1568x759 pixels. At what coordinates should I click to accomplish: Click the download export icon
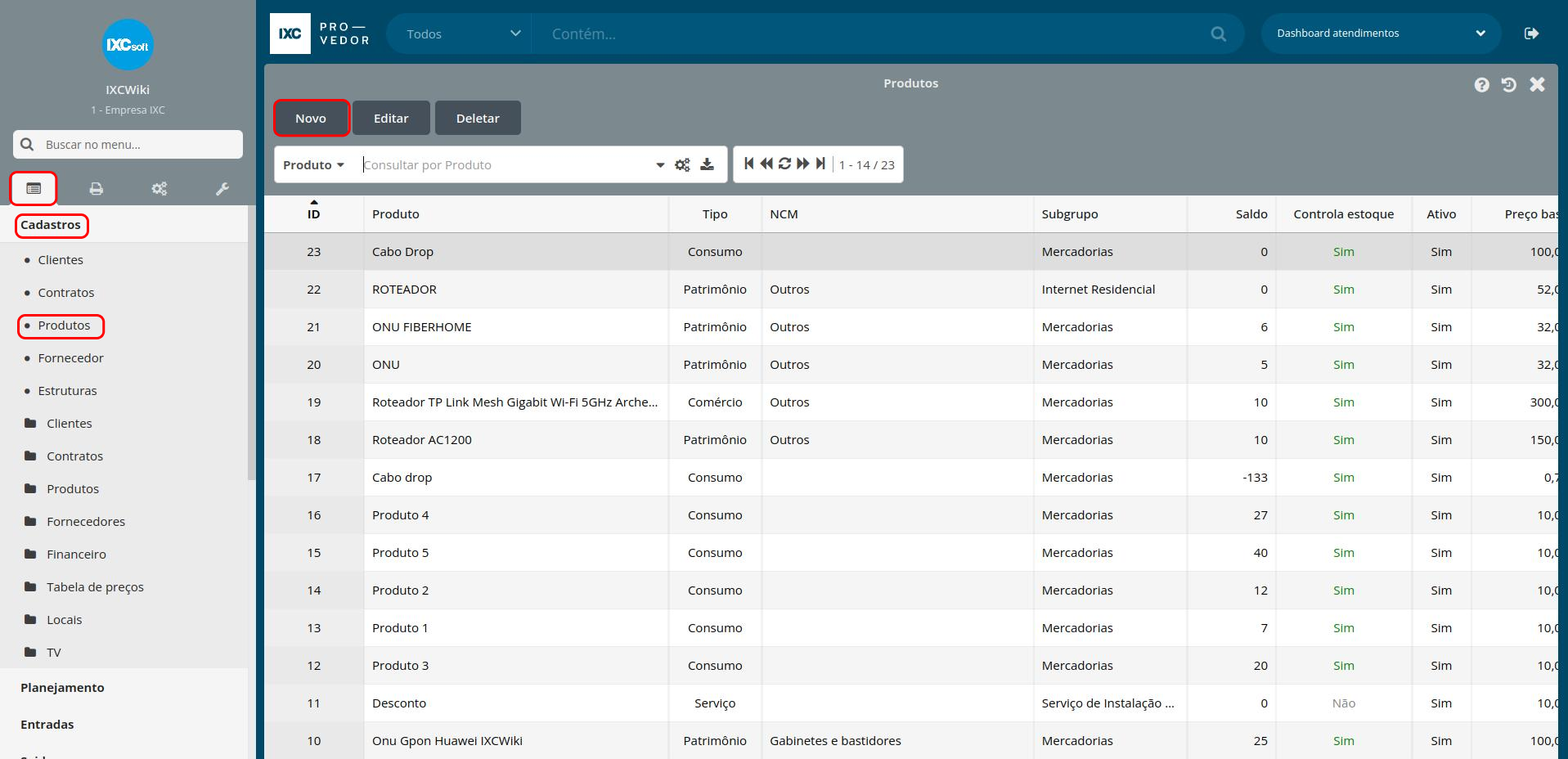708,164
